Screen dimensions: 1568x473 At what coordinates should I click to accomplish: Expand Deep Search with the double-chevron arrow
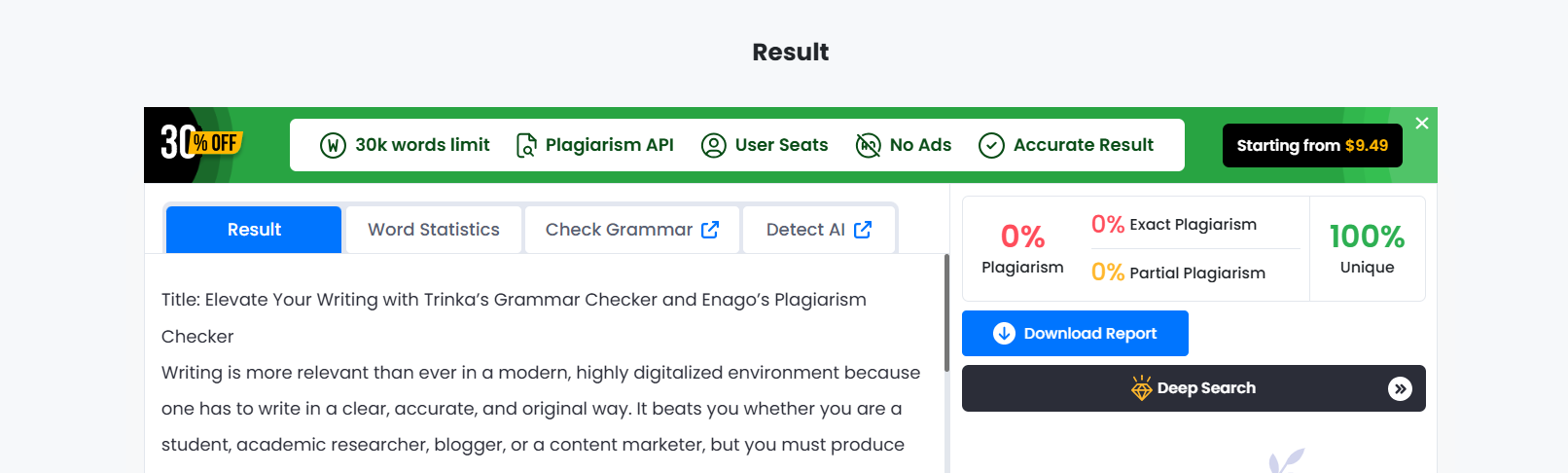point(1400,388)
